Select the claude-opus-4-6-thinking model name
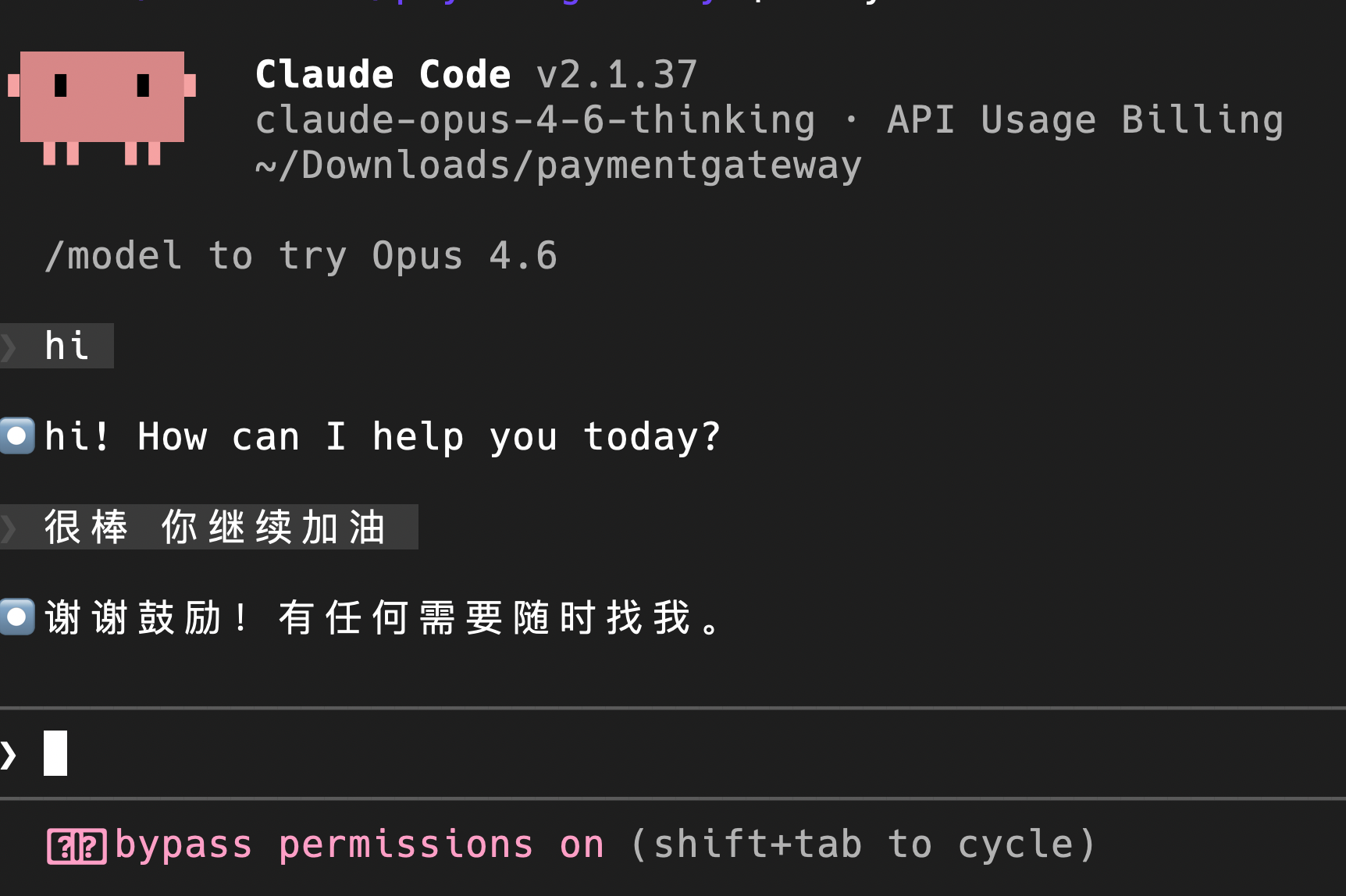Image resolution: width=1346 pixels, height=896 pixels. click(x=535, y=120)
